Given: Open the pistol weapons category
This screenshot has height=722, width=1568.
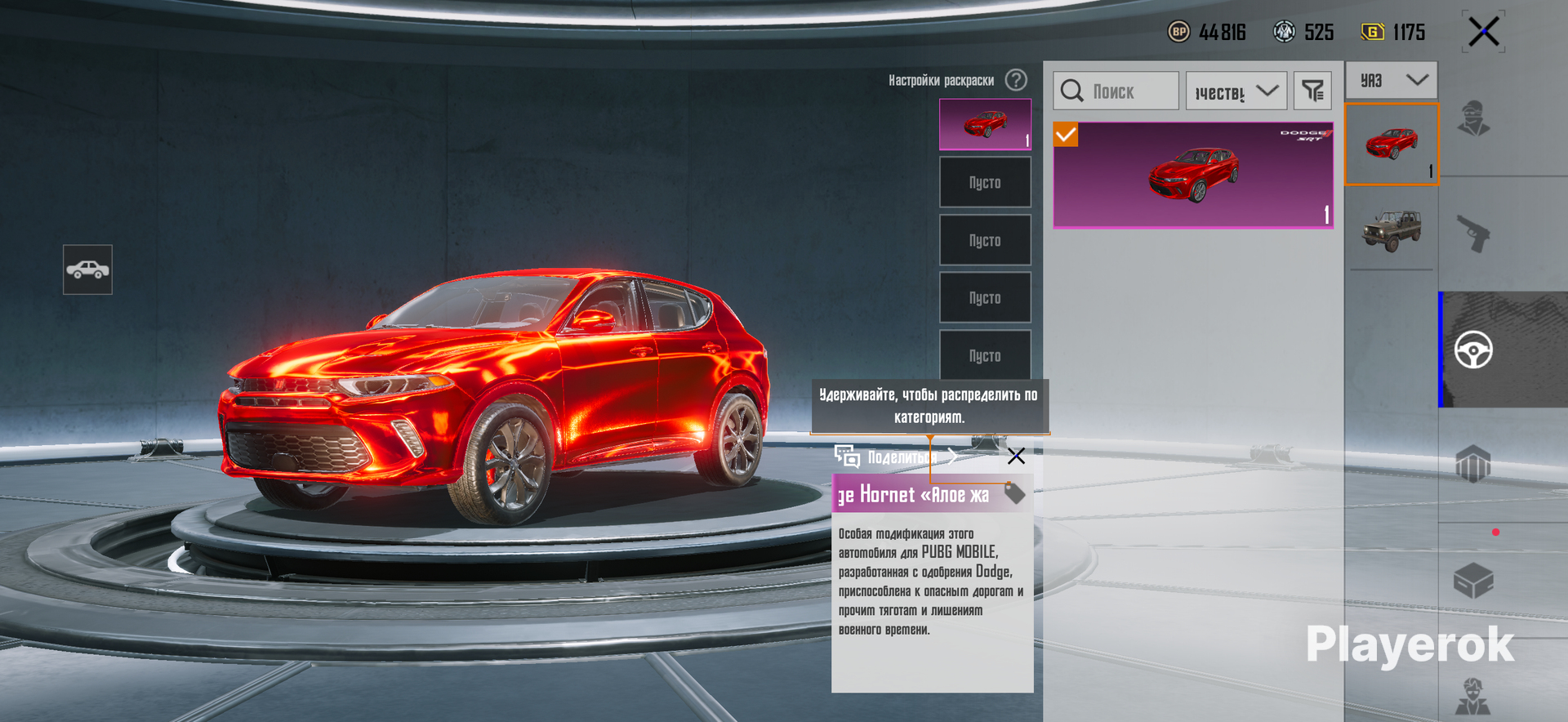Looking at the screenshot, I should tap(1473, 234).
